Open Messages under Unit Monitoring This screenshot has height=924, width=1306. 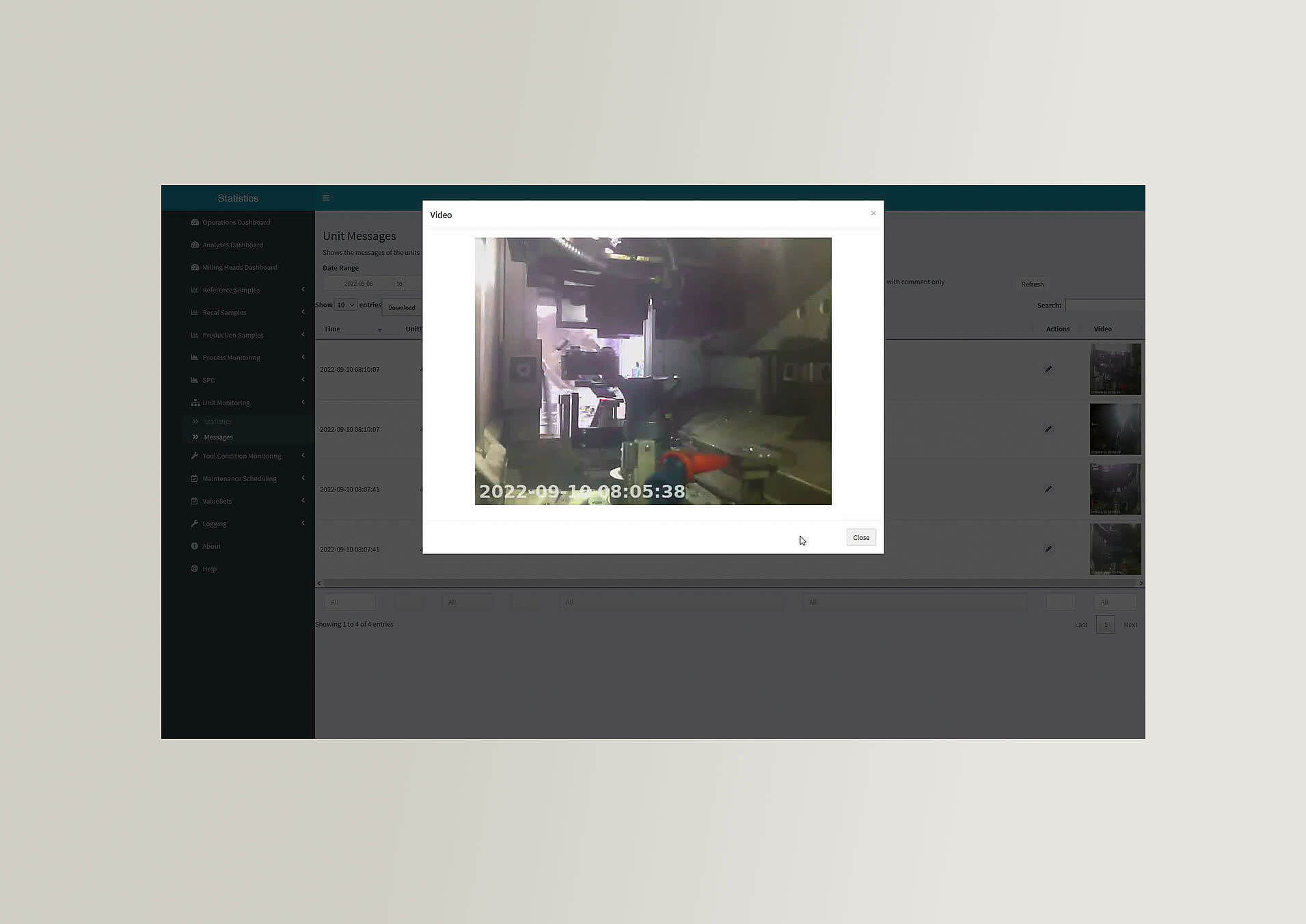pyautogui.click(x=218, y=437)
